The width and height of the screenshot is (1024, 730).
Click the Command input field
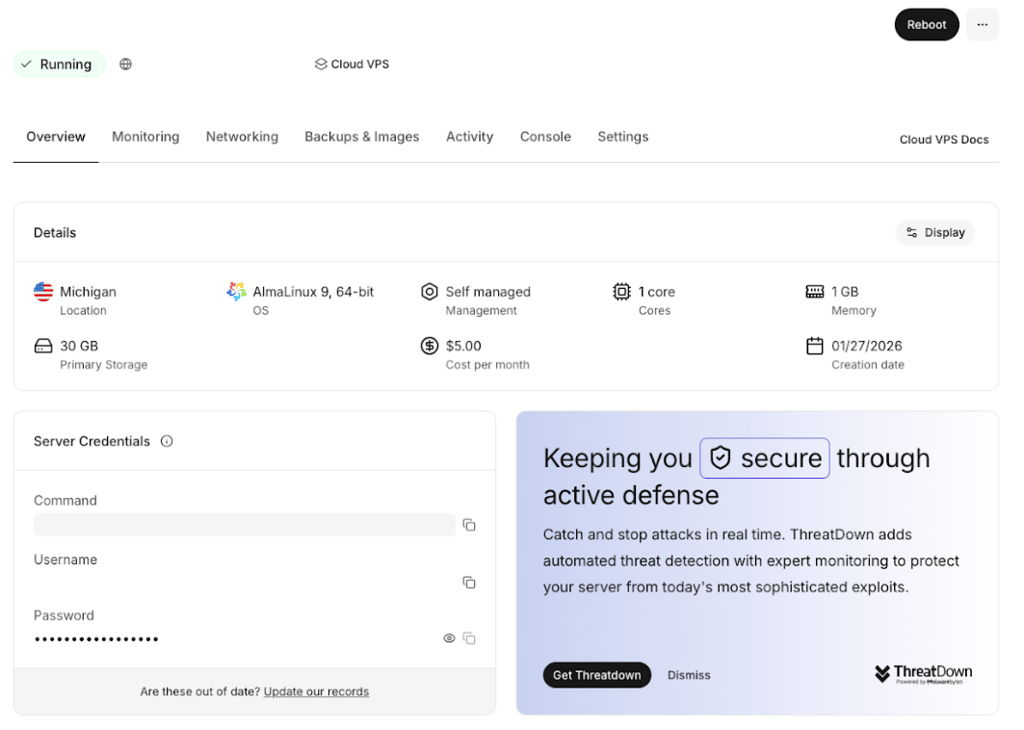coord(244,525)
